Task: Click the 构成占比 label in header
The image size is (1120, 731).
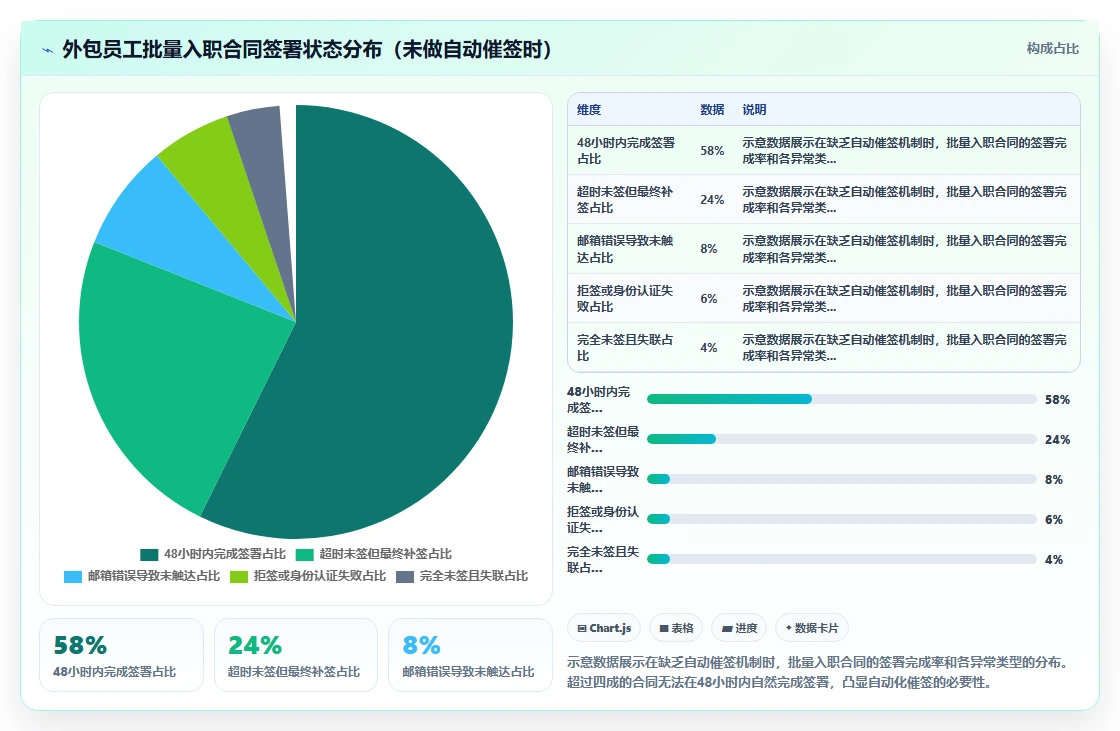Action: [x=1052, y=49]
